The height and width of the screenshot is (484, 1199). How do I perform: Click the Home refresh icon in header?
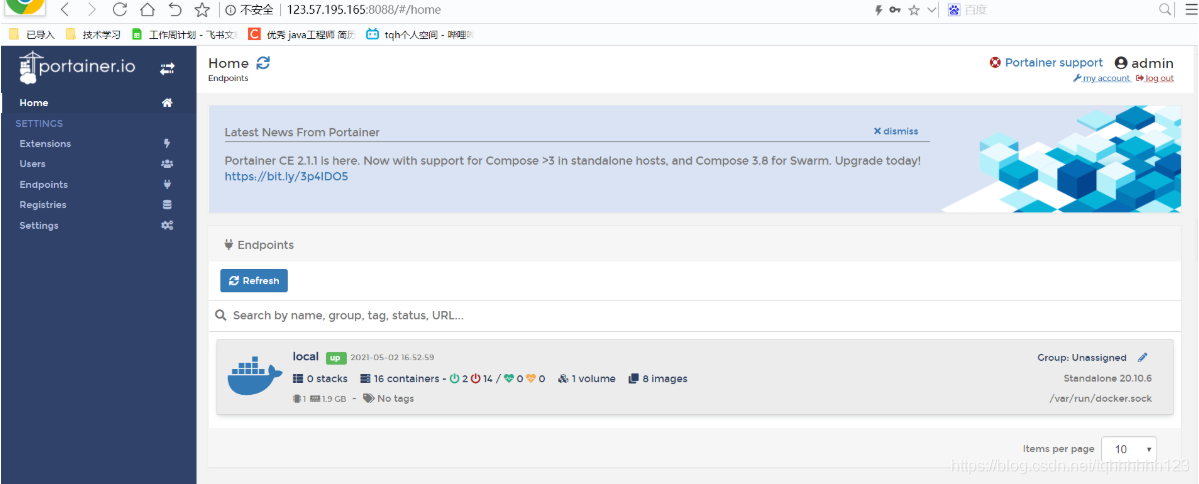(x=263, y=63)
